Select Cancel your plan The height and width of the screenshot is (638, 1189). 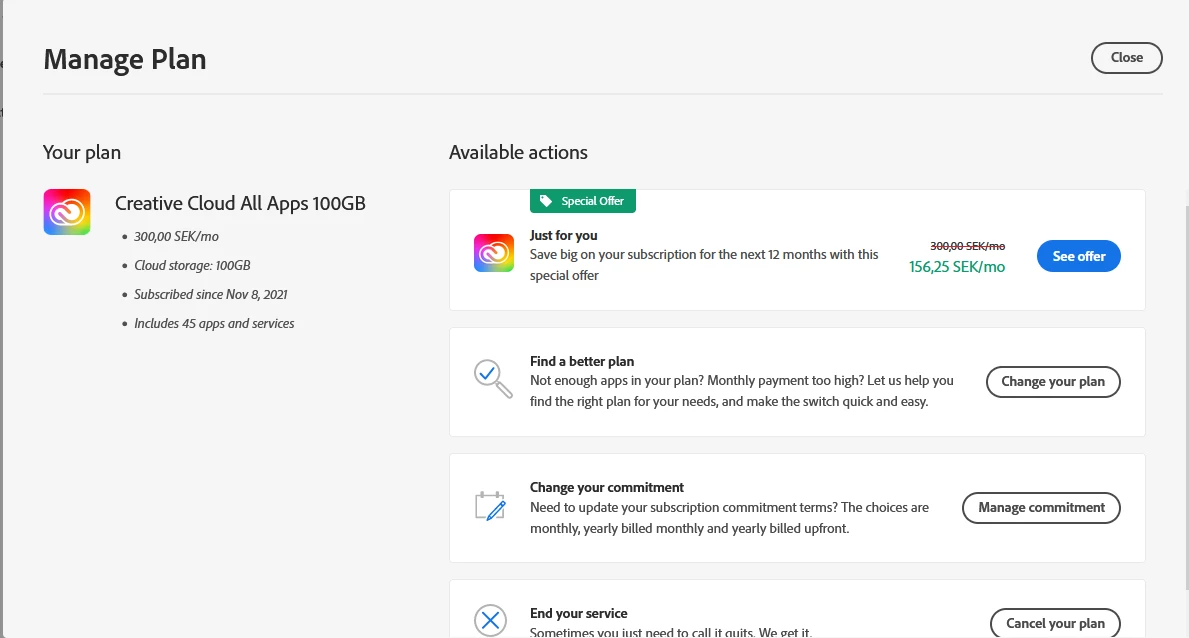[x=1055, y=623]
